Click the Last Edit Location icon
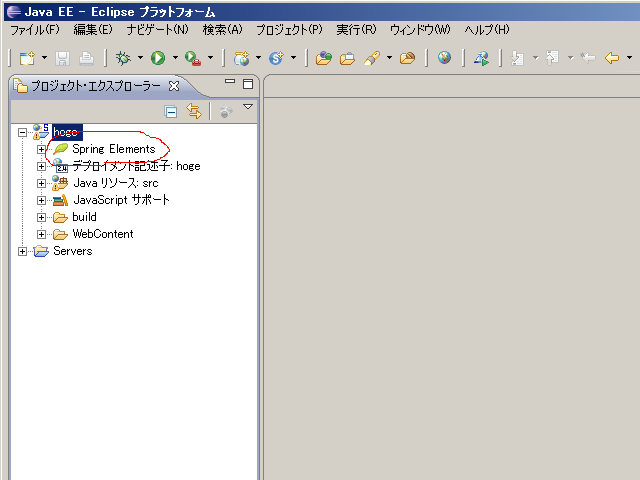 [x=588, y=58]
